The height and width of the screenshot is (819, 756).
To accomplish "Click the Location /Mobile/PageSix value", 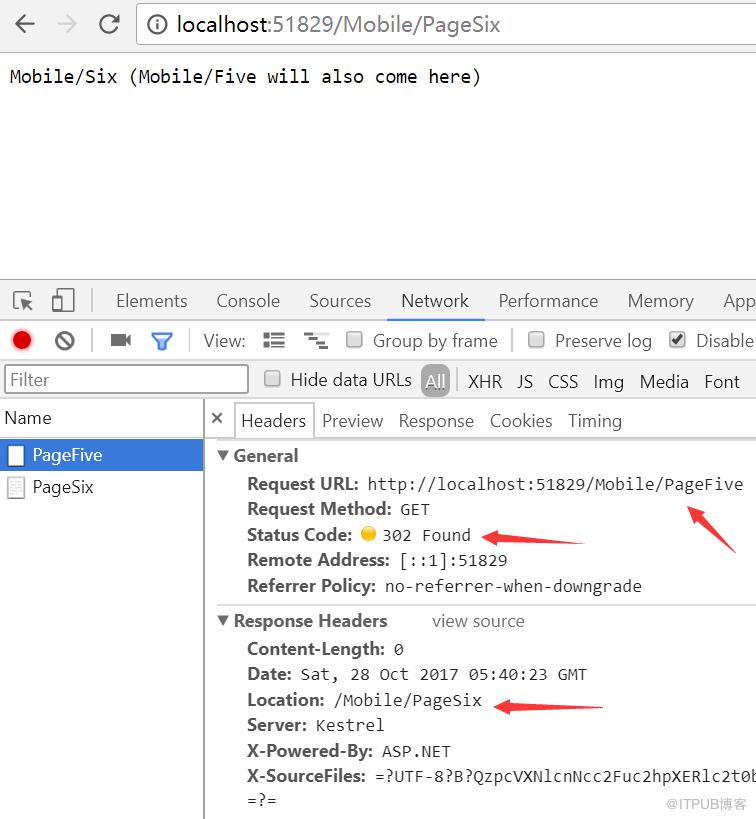I will coord(408,700).
